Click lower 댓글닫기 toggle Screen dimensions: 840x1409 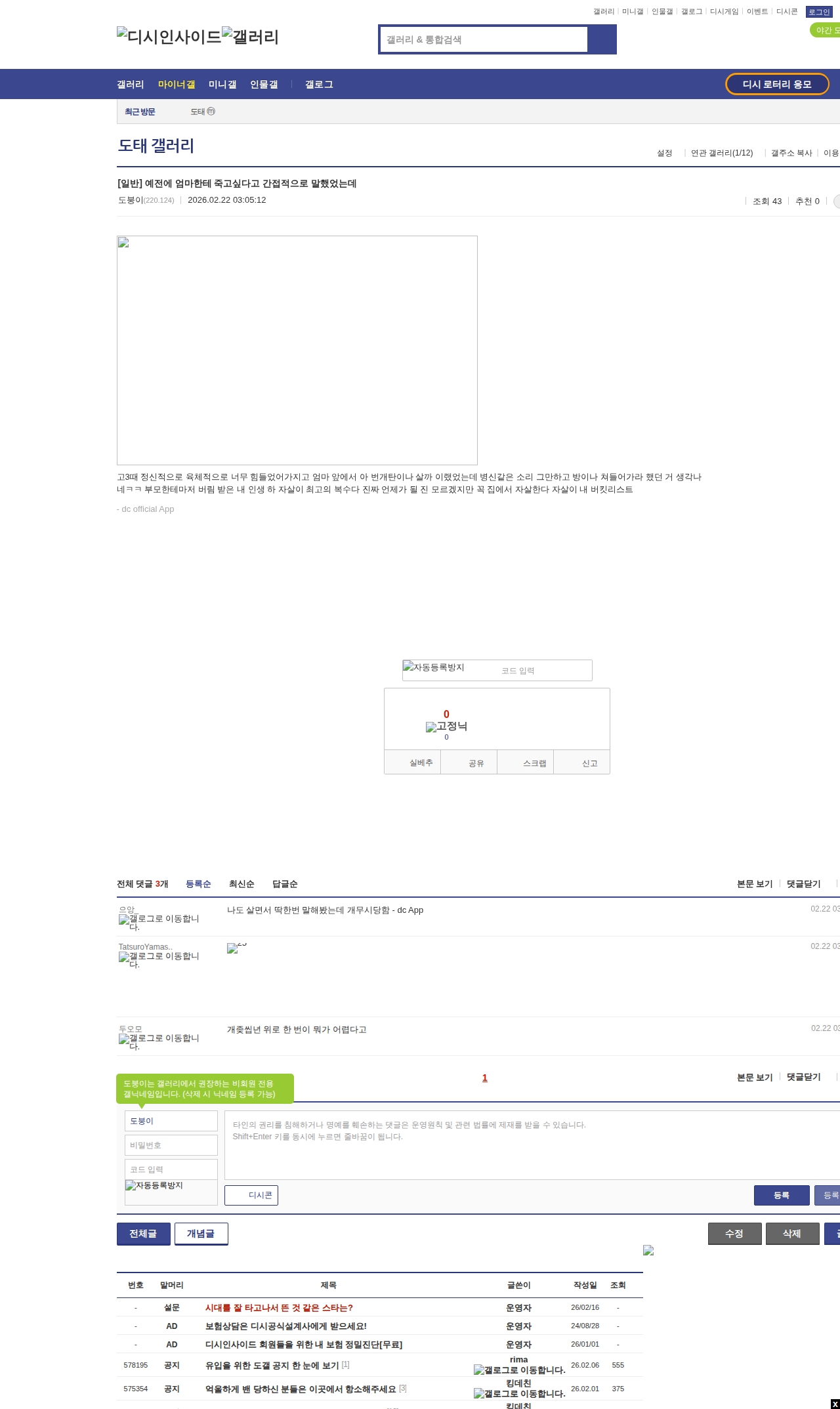(804, 1077)
